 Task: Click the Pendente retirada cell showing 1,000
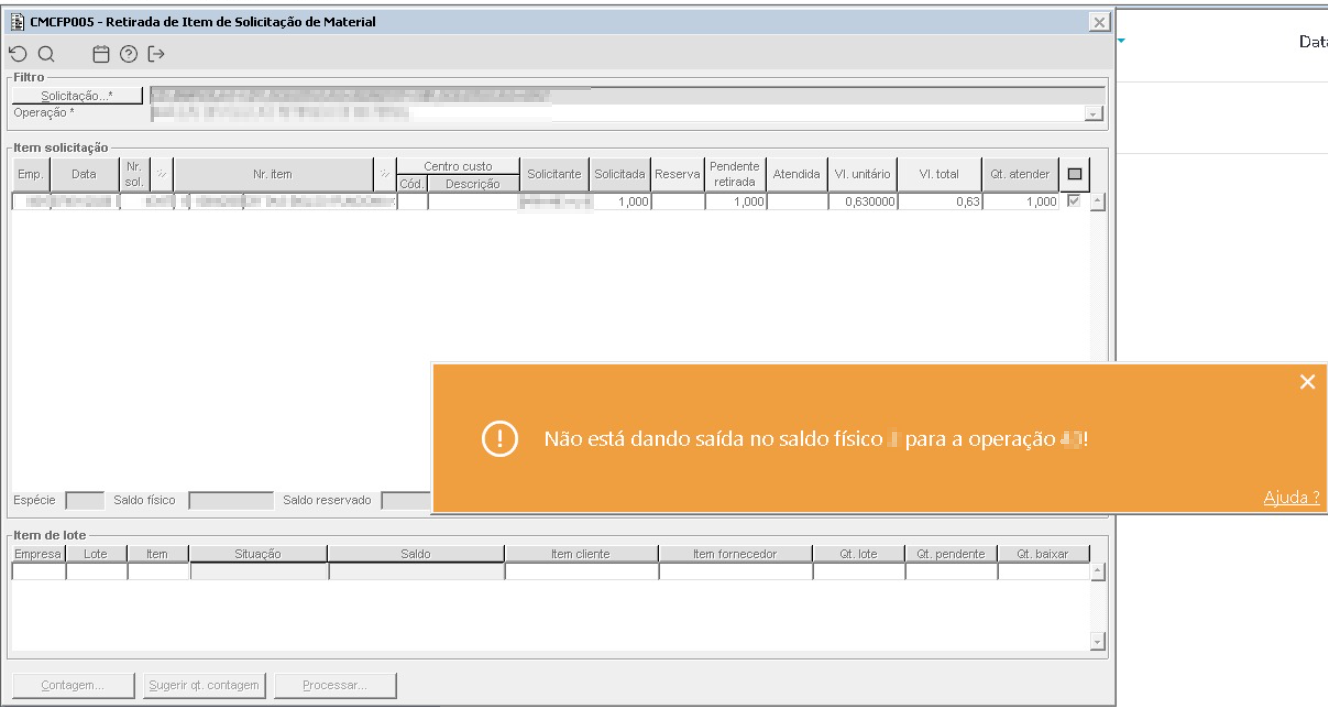click(735, 201)
